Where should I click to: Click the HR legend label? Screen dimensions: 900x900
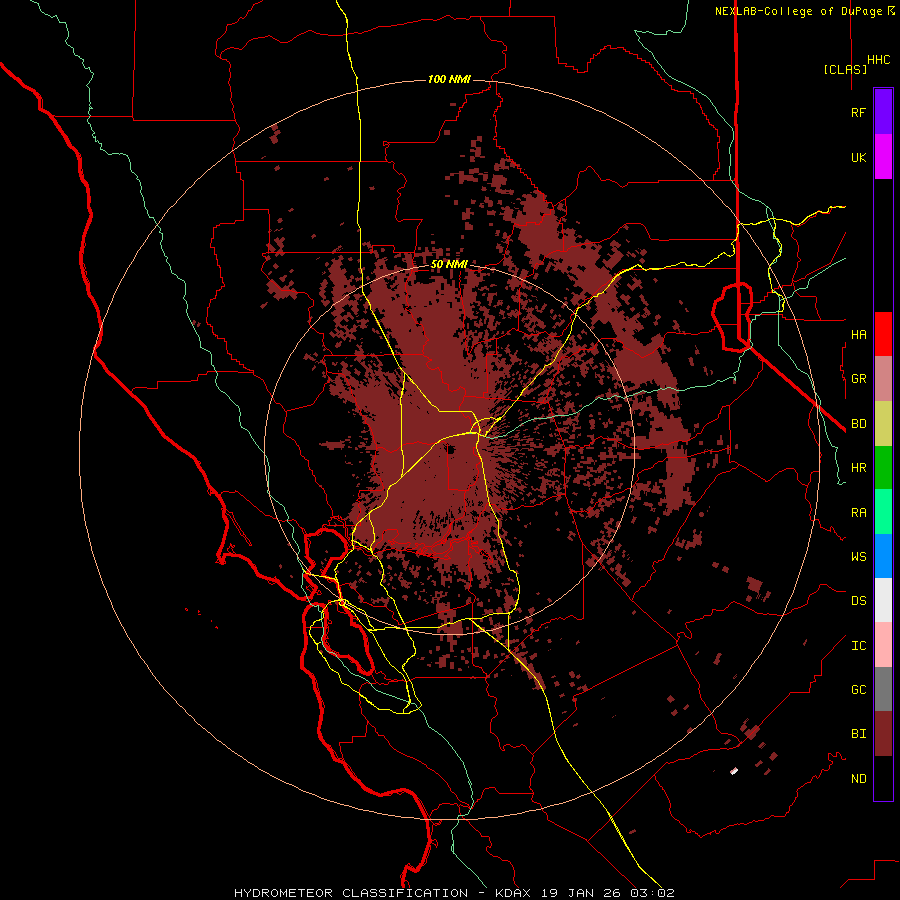[x=858, y=468]
